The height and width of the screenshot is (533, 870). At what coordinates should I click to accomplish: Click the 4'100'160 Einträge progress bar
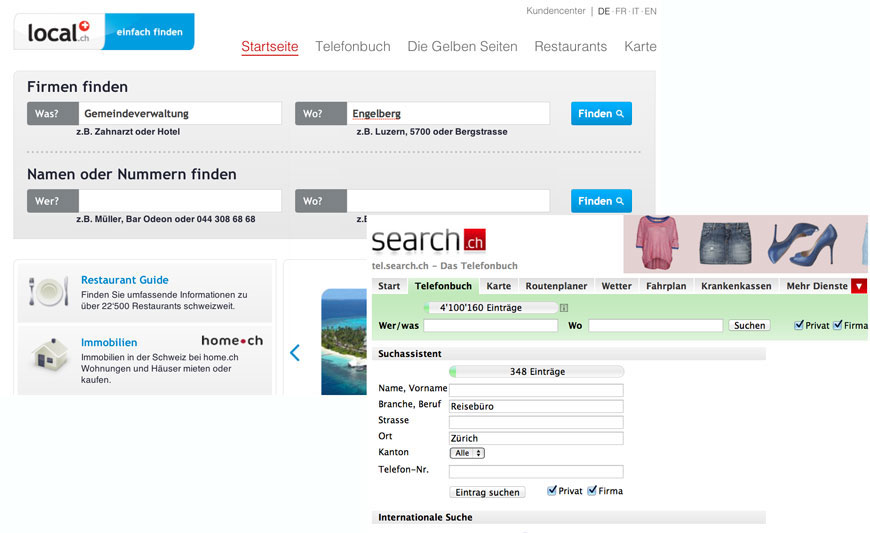point(490,308)
